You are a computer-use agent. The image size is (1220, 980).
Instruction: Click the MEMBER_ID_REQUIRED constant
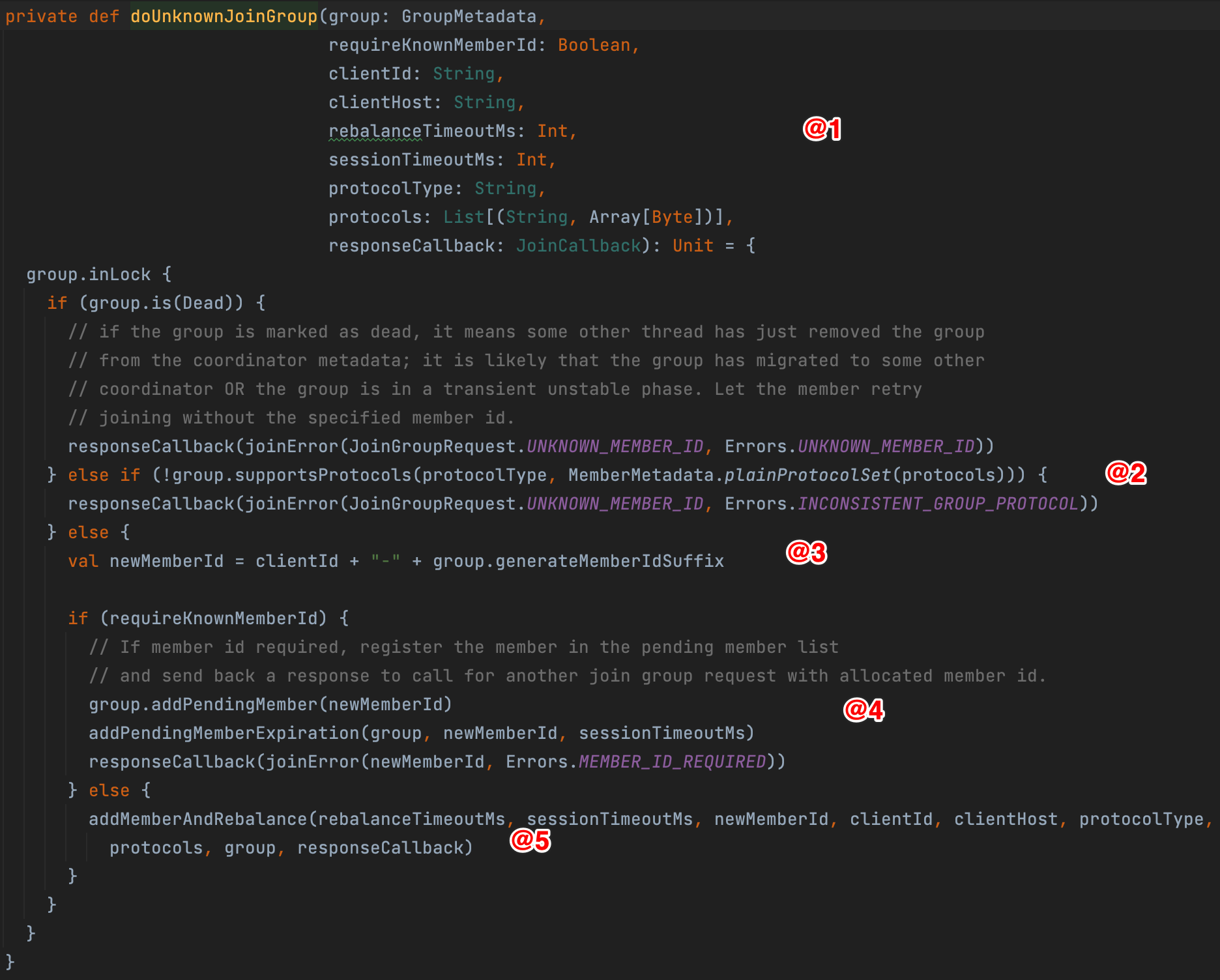point(672,762)
